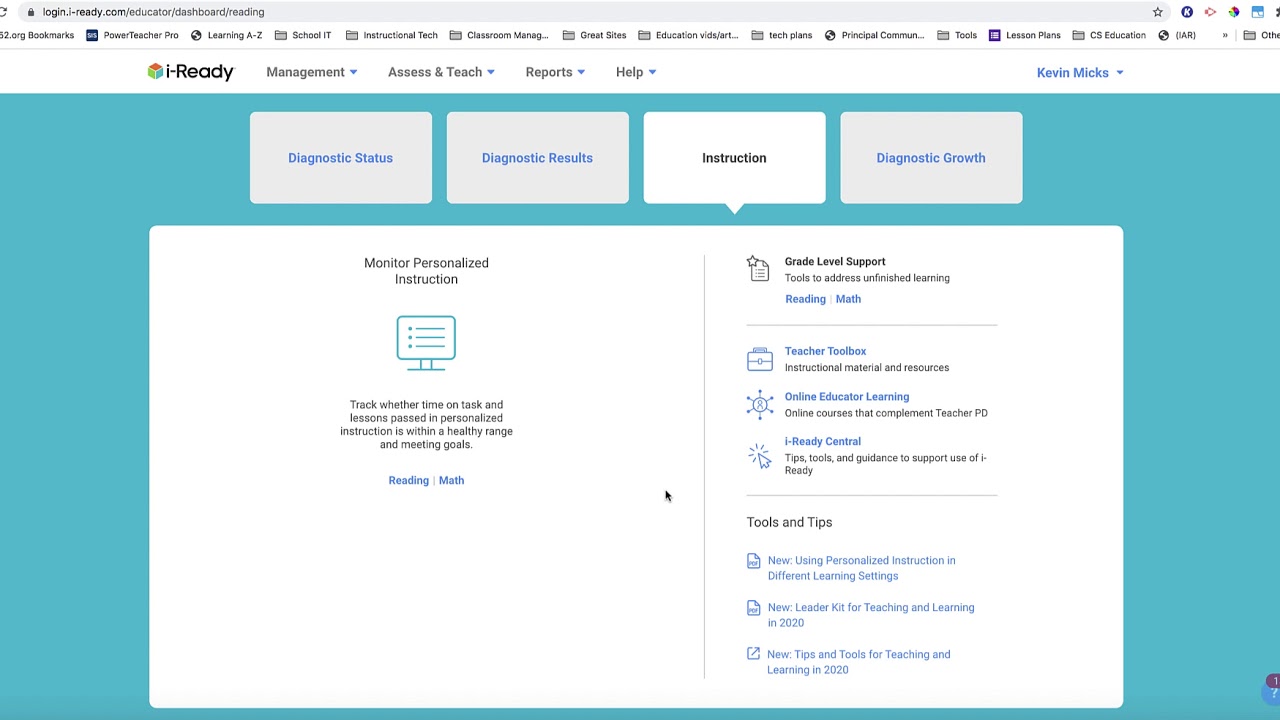The image size is (1280, 720).
Task: Switch to the Diagnostic Status tab
Action: pos(340,158)
